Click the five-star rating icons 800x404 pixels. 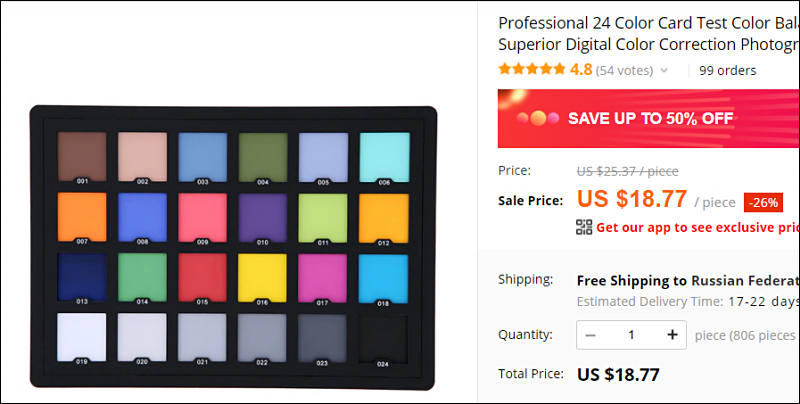(532, 69)
